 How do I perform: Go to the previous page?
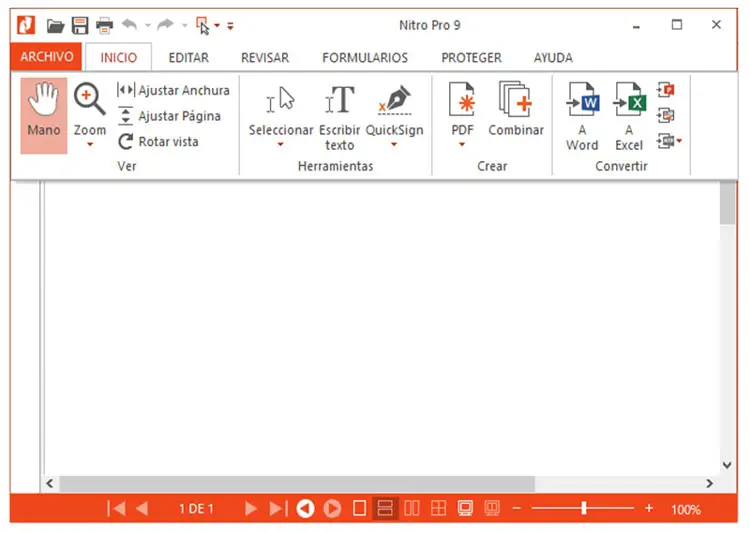pos(142,508)
